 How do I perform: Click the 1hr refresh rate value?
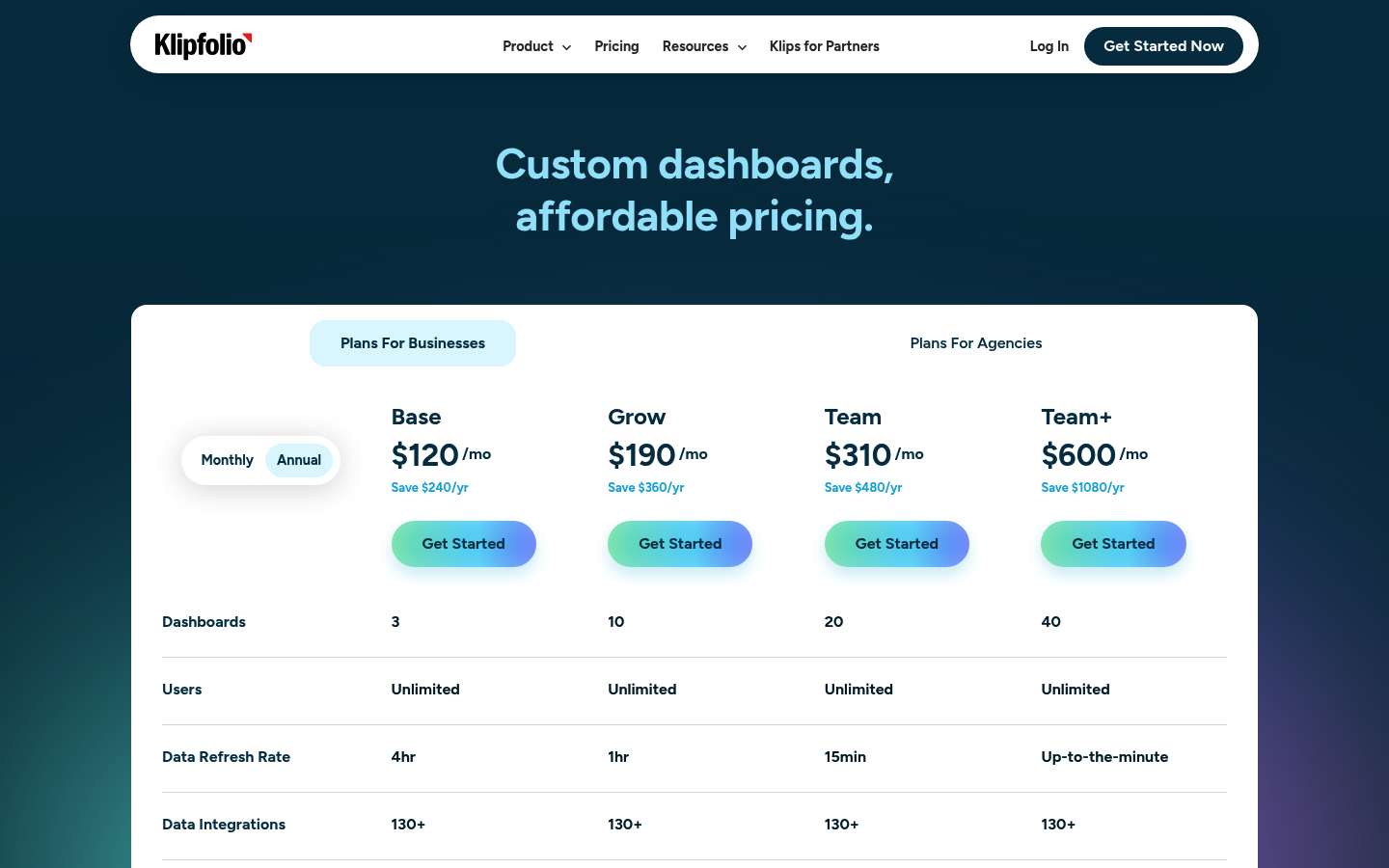point(618,757)
